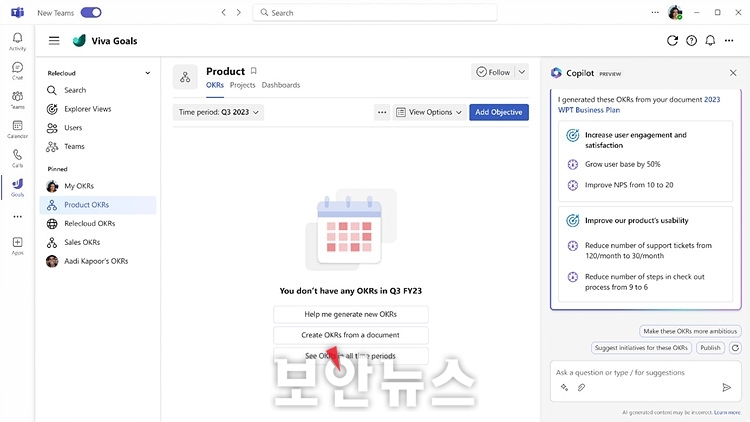The image size is (750, 422).
Task: Expand the Relecloud organization dropdown
Action: point(148,73)
